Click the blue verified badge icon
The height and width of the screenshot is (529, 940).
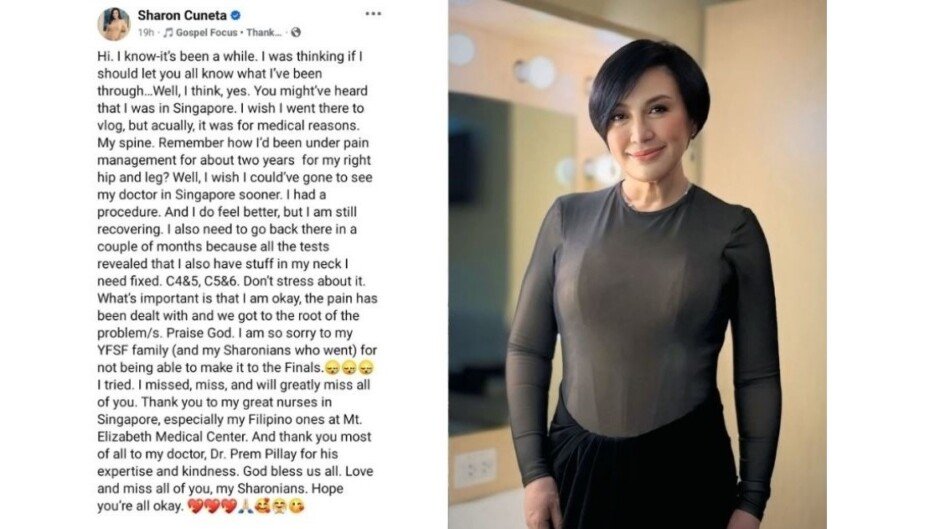(236, 15)
